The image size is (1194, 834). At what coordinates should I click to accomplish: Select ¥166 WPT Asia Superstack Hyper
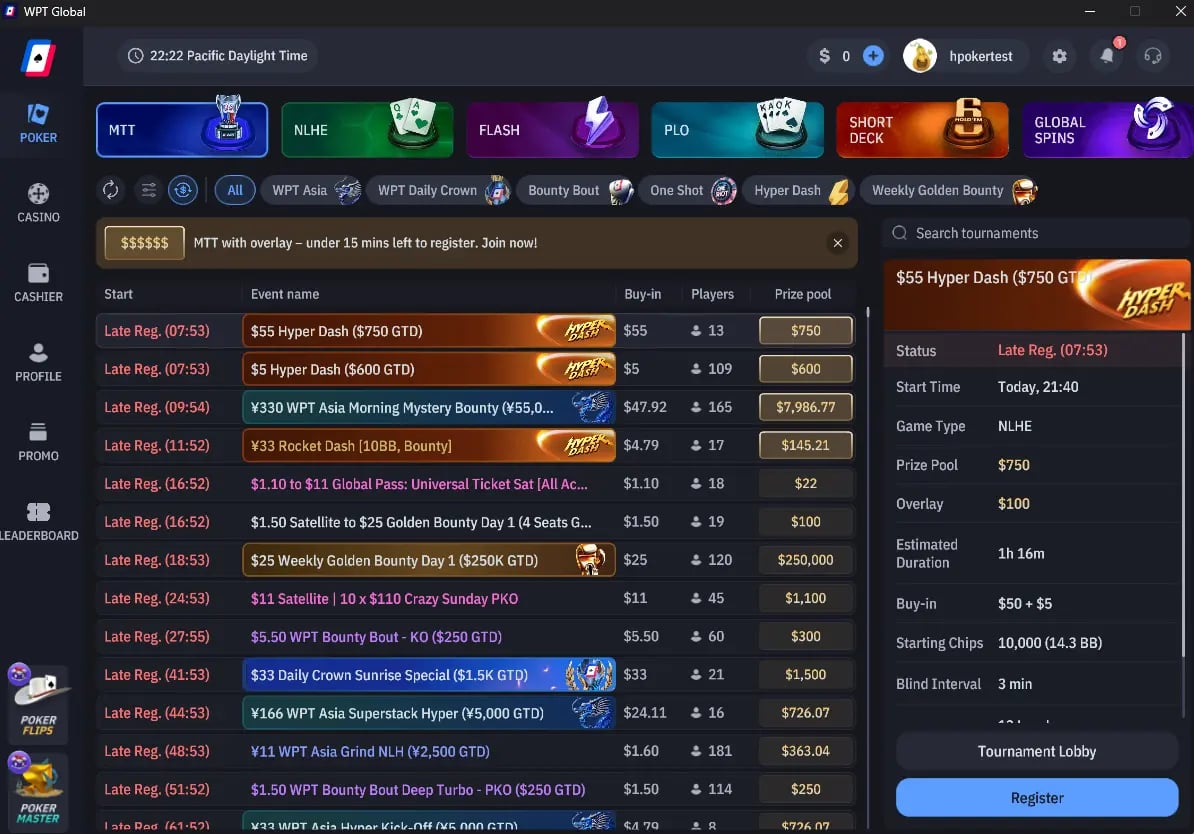[x=475, y=713]
